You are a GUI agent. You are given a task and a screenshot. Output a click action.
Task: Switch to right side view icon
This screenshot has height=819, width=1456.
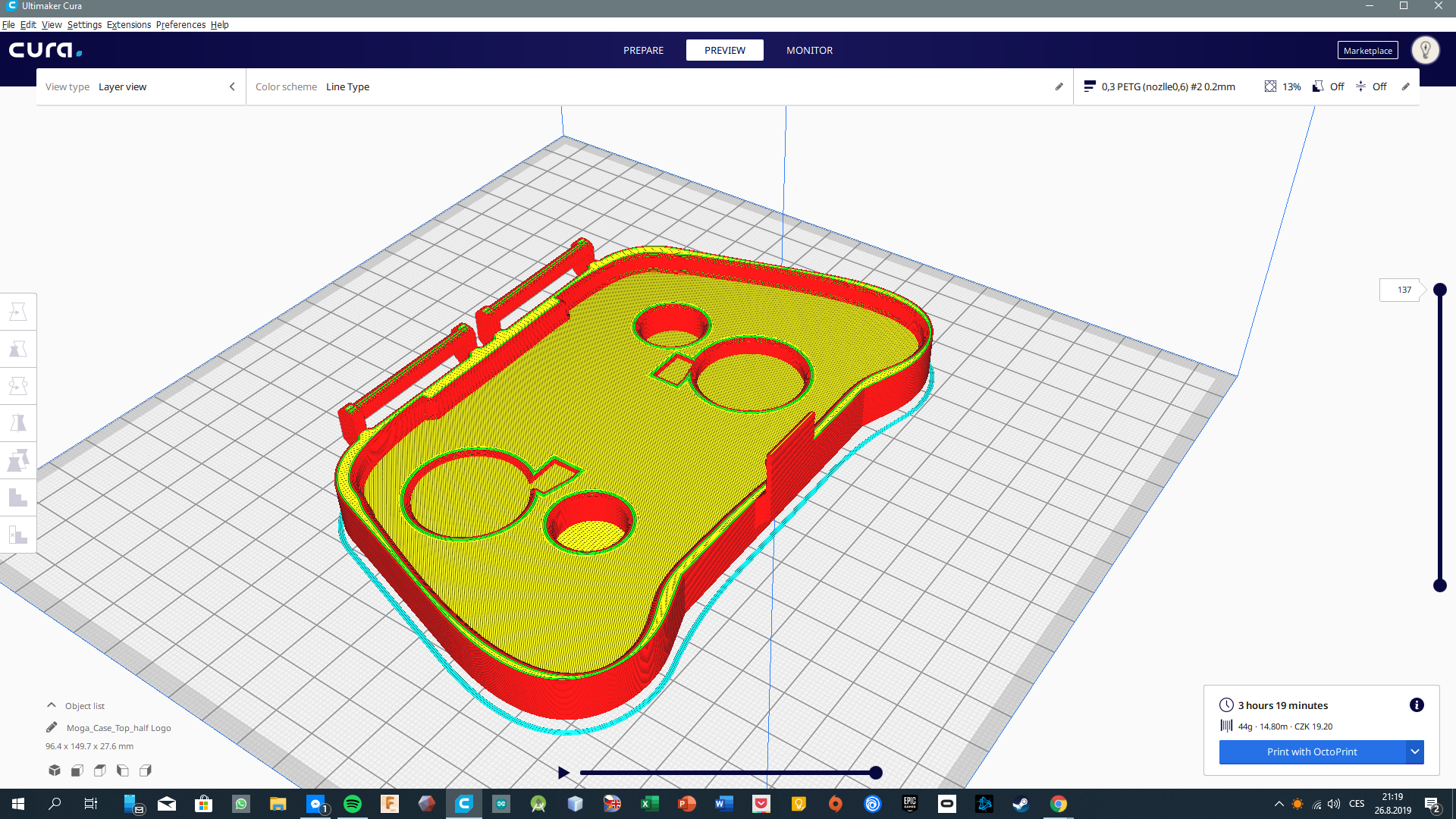pyautogui.click(x=146, y=770)
